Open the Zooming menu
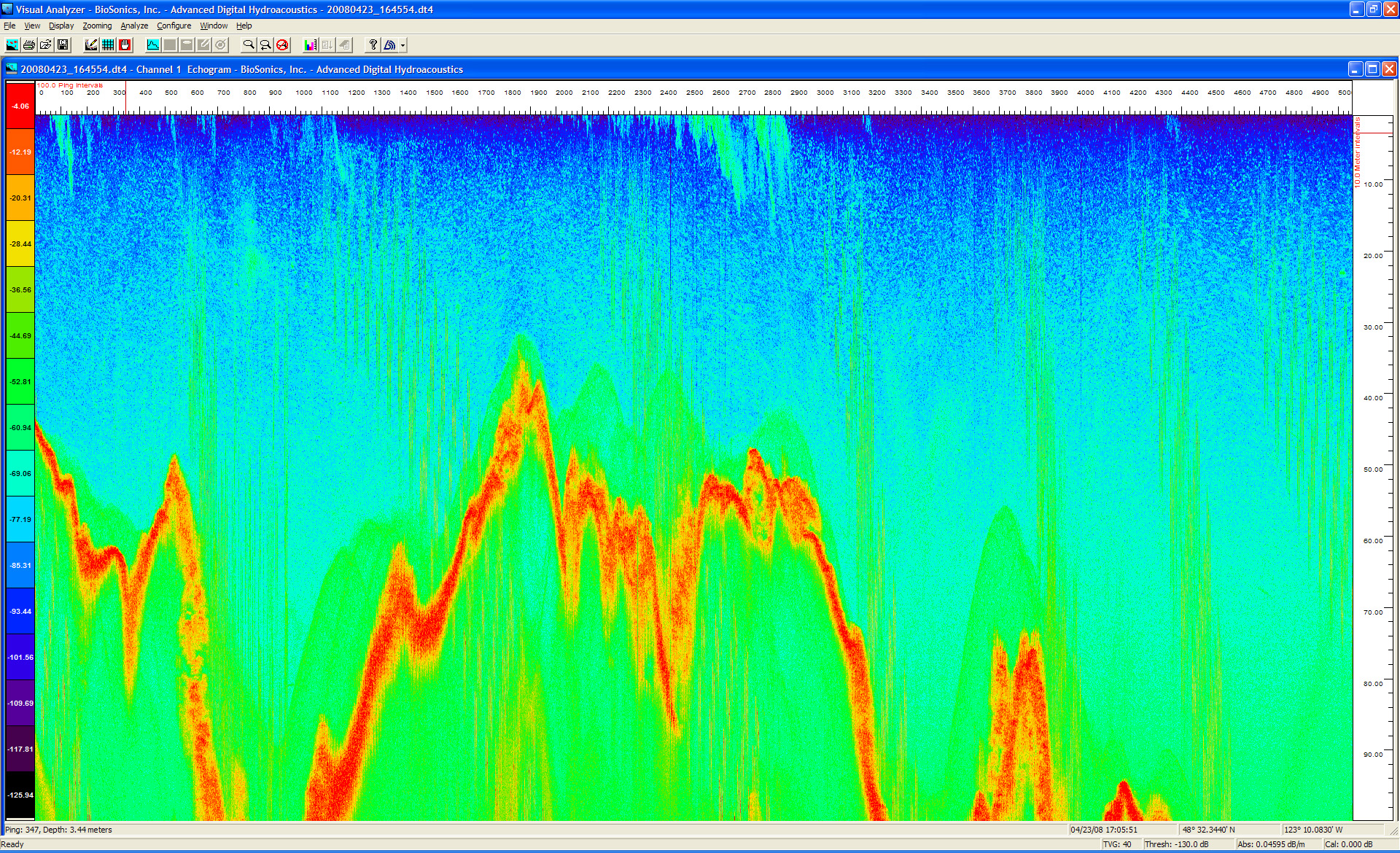1400x853 pixels. [97, 26]
